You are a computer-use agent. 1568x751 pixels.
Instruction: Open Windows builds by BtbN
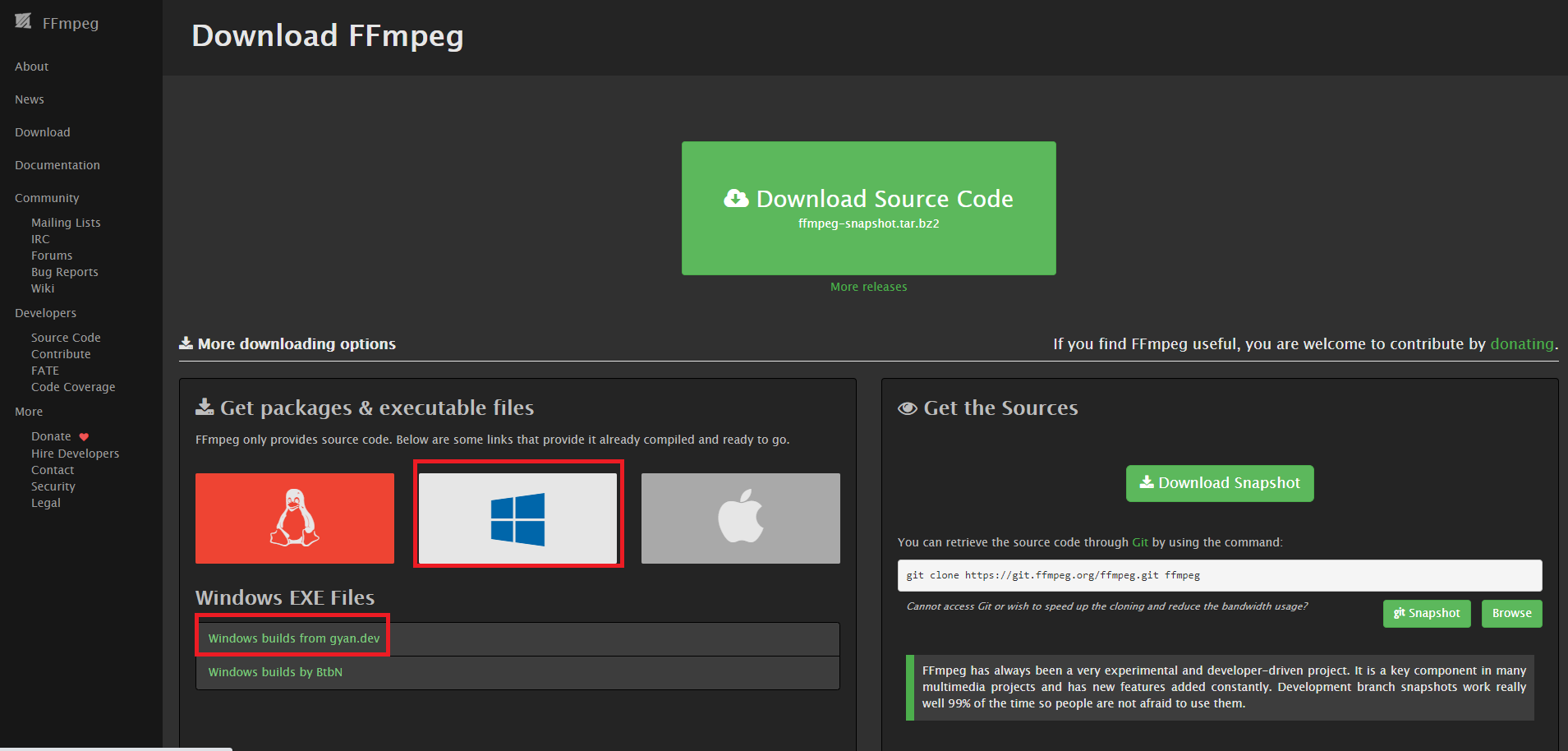click(x=275, y=672)
